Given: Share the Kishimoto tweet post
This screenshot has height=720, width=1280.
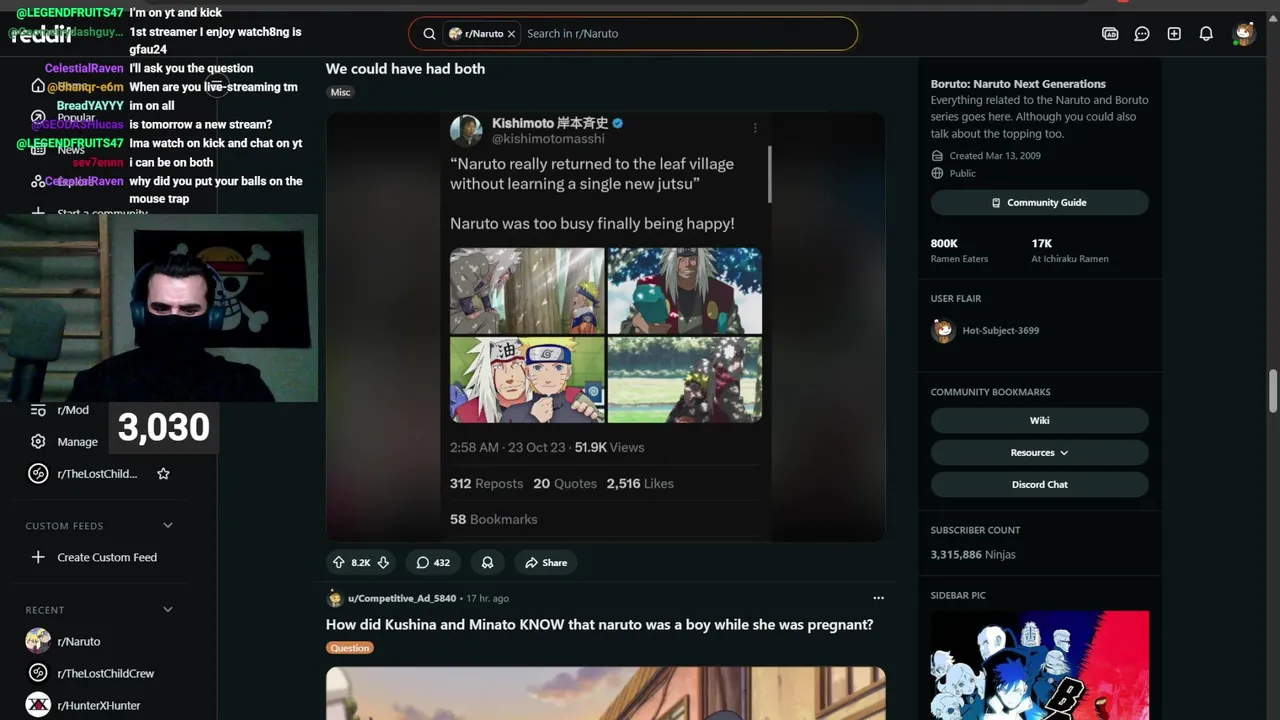Looking at the screenshot, I should [546, 562].
